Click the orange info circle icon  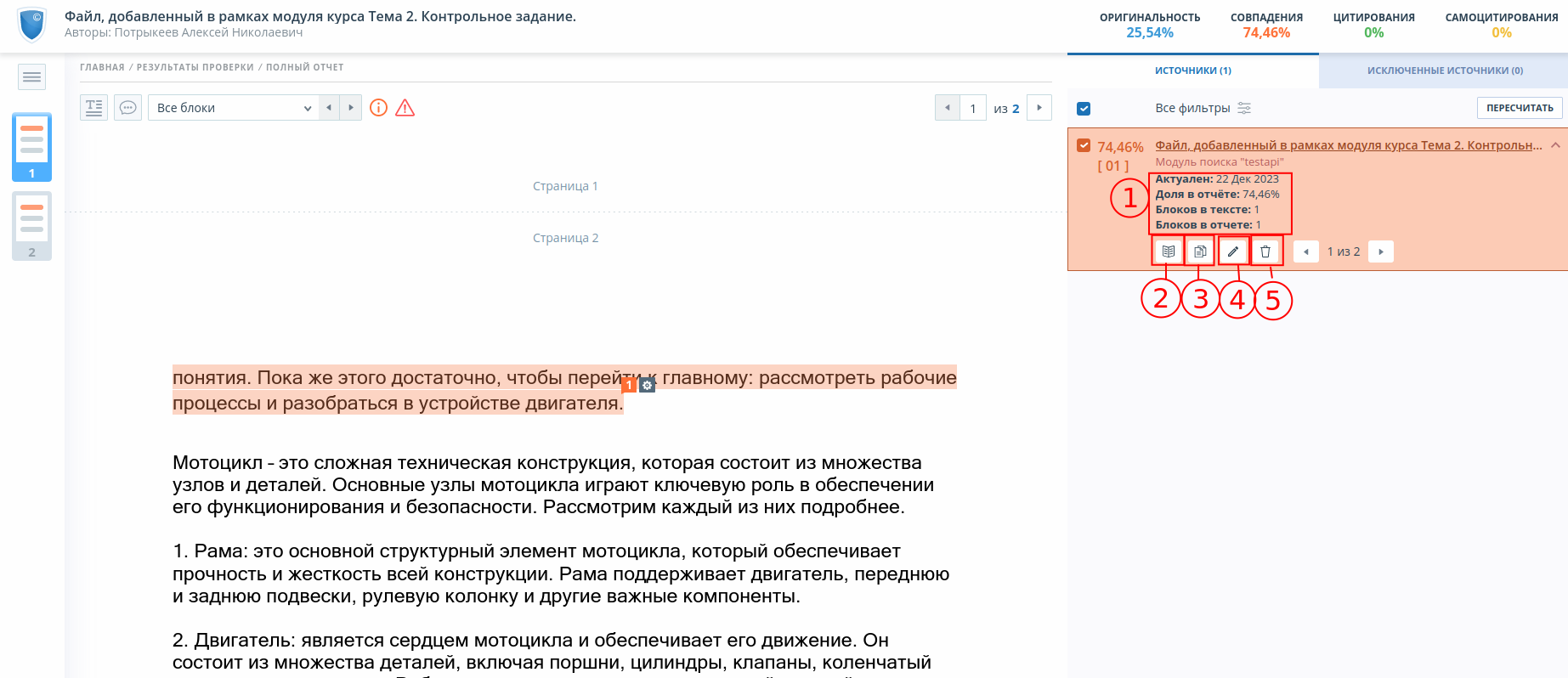pyautogui.click(x=379, y=108)
